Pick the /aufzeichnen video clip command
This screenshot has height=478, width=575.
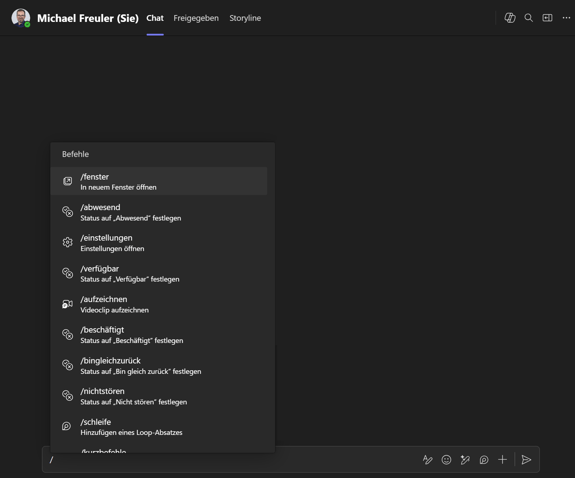[x=159, y=304]
